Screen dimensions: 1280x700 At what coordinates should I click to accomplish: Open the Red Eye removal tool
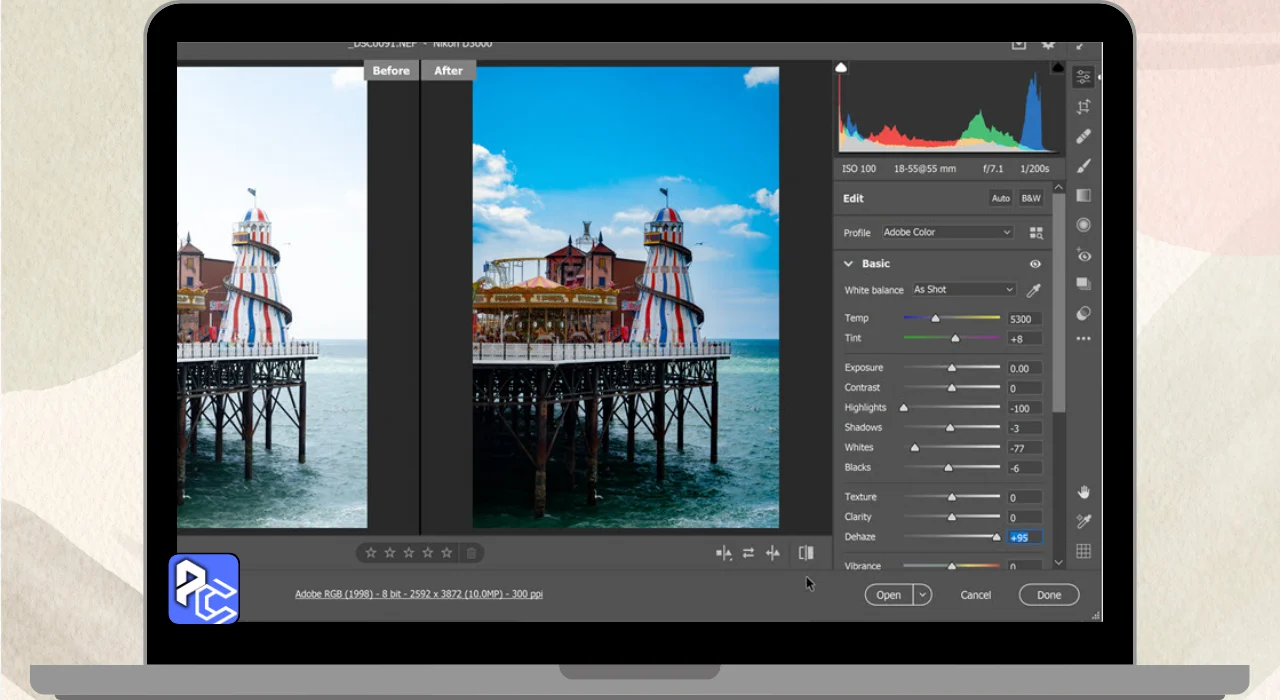click(x=1083, y=255)
